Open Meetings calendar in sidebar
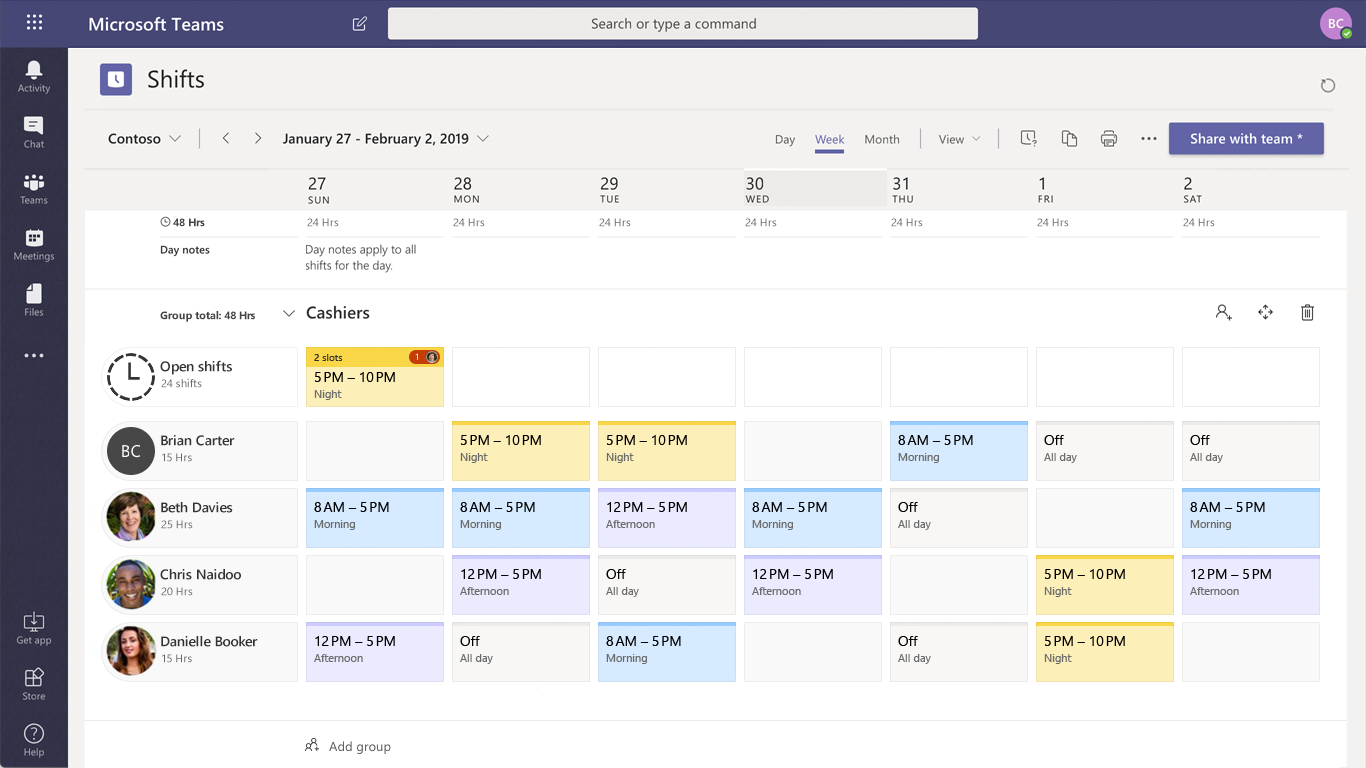Image resolution: width=1366 pixels, height=768 pixels. [x=34, y=243]
